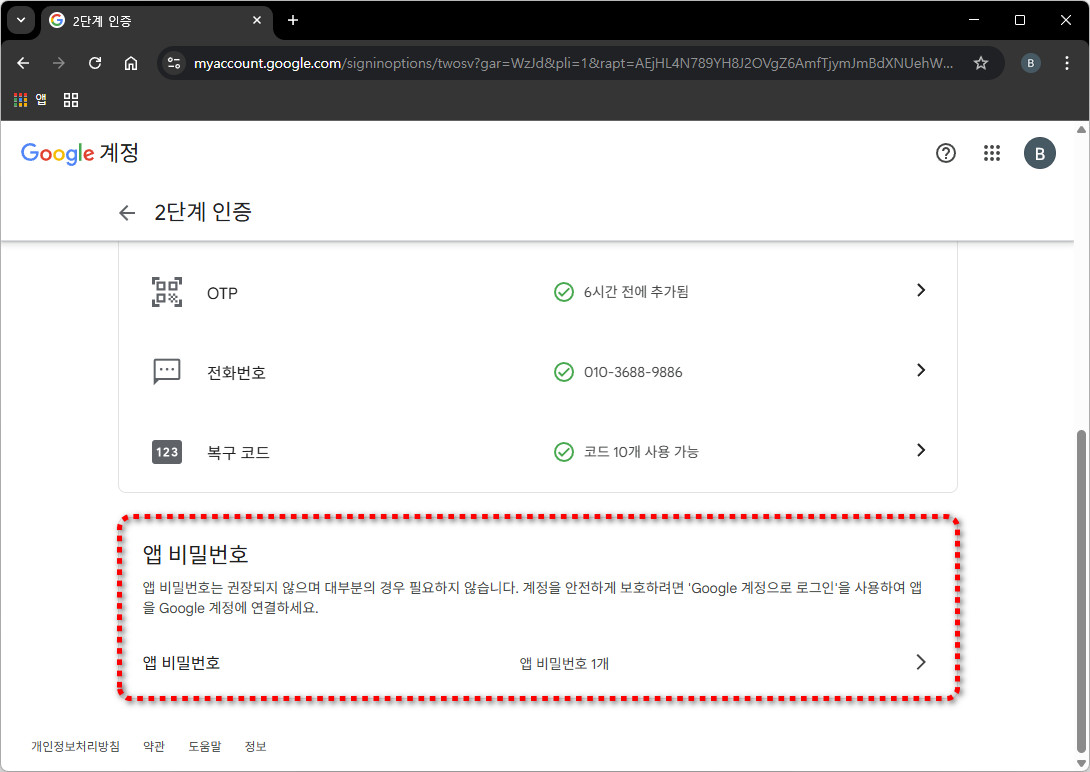Select the 2단계 인증 browser tab

(x=156, y=21)
